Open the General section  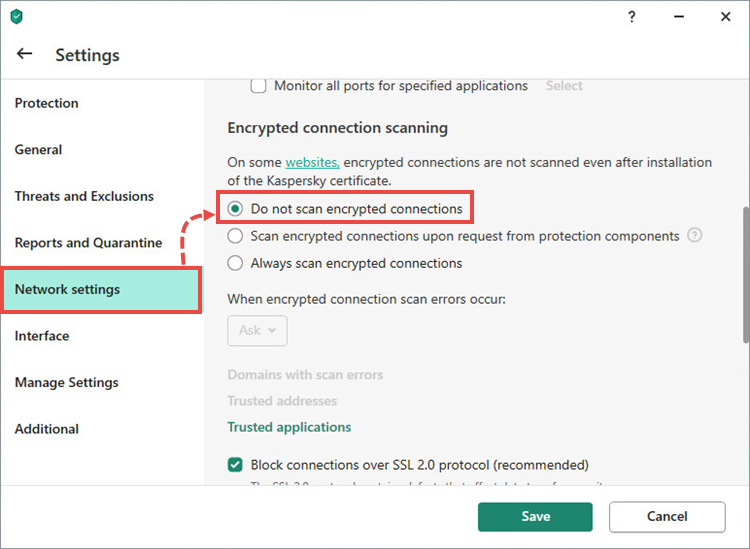38,150
